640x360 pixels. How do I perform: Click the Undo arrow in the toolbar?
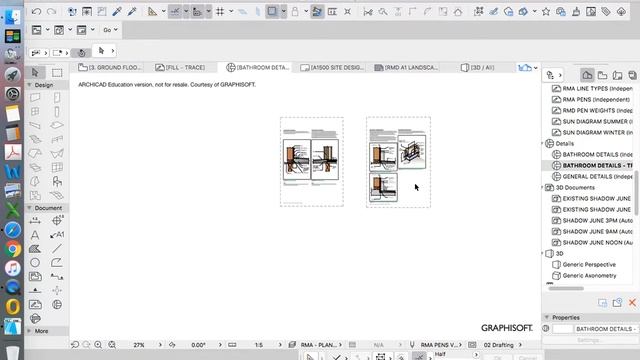(x=36, y=11)
